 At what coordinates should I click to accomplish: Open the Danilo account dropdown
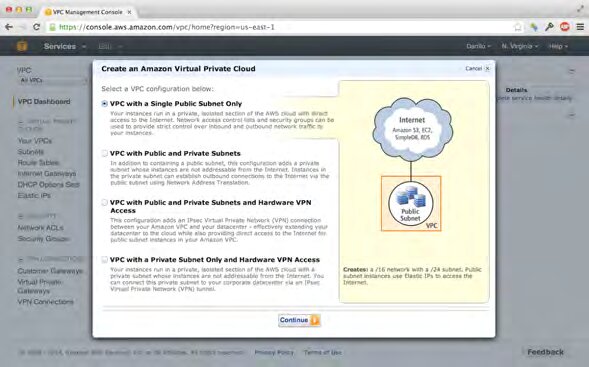[x=478, y=46]
